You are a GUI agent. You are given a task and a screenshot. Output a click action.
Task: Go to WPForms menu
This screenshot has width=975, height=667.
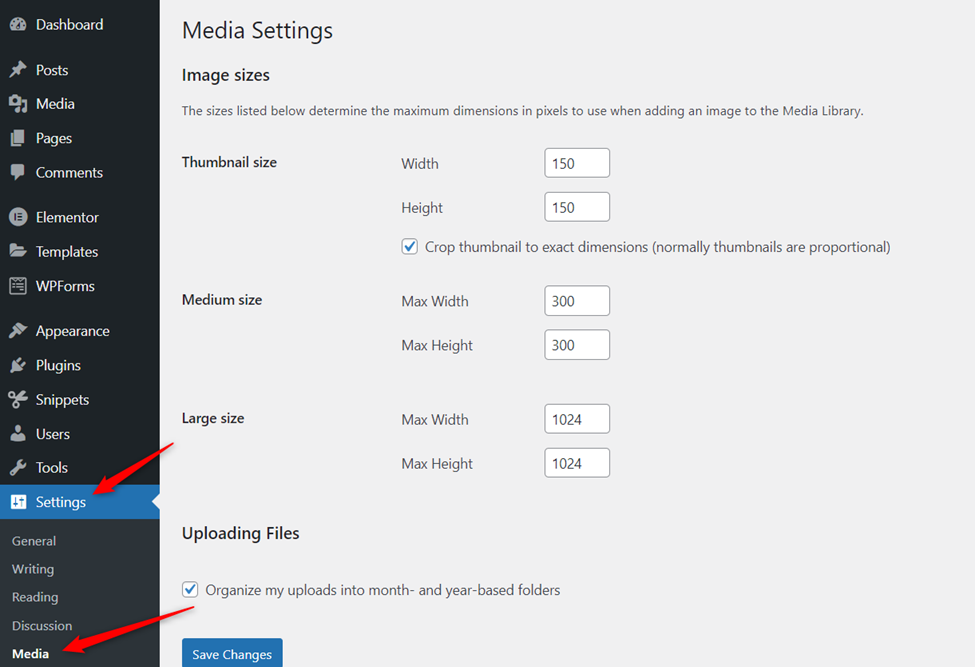click(65, 286)
